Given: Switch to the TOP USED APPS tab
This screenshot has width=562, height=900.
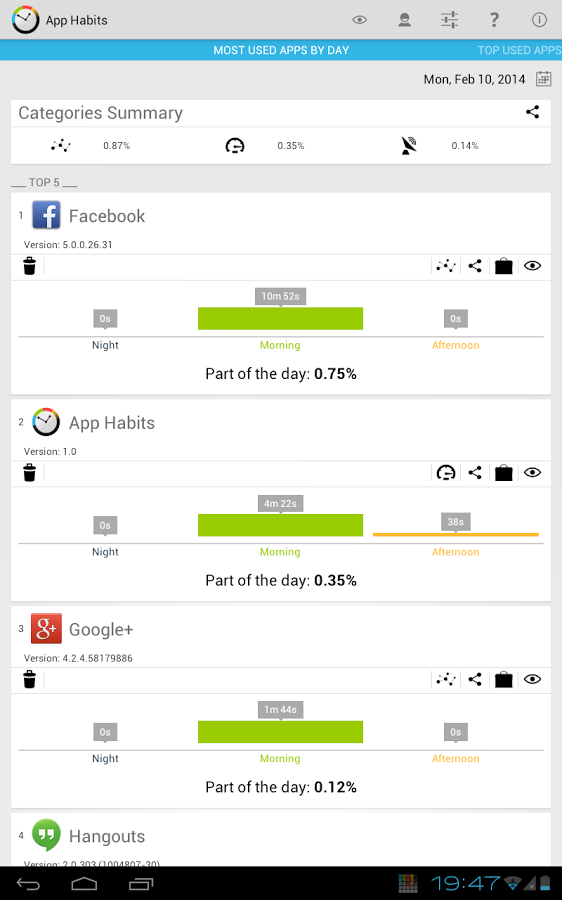Looking at the screenshot, I should [519, 50].
